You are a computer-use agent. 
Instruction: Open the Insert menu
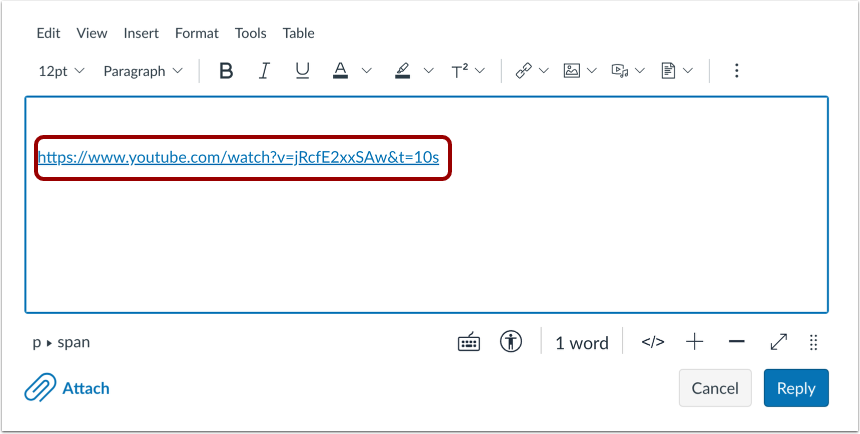coord(141,33)
